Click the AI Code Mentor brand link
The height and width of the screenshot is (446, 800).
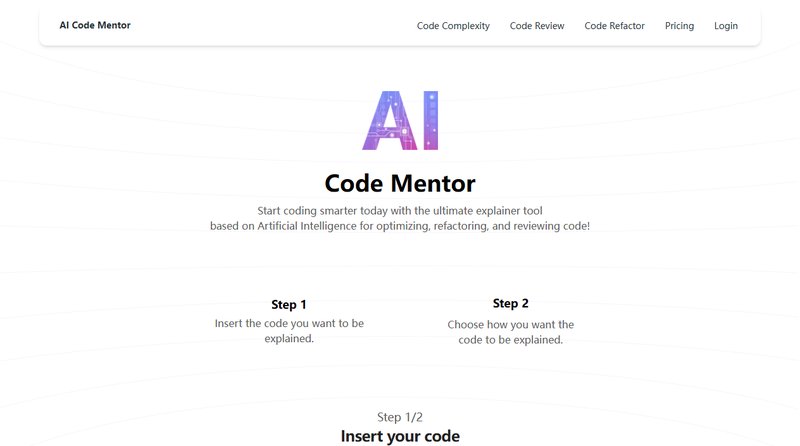pyautogui.click(x=94, y=25)
